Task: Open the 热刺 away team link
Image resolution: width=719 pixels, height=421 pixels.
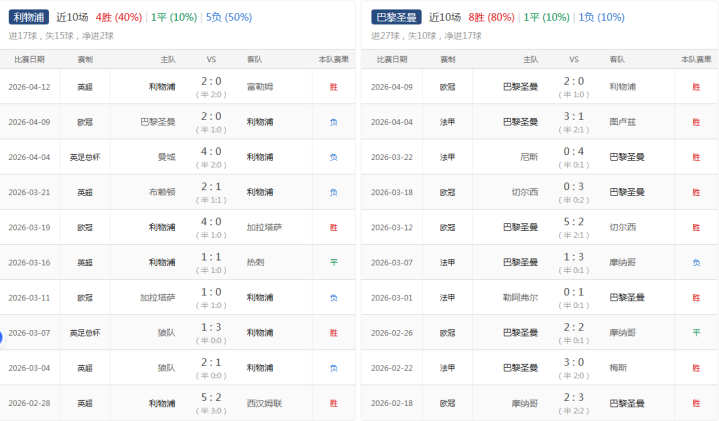Action: [x=255, y=263]
